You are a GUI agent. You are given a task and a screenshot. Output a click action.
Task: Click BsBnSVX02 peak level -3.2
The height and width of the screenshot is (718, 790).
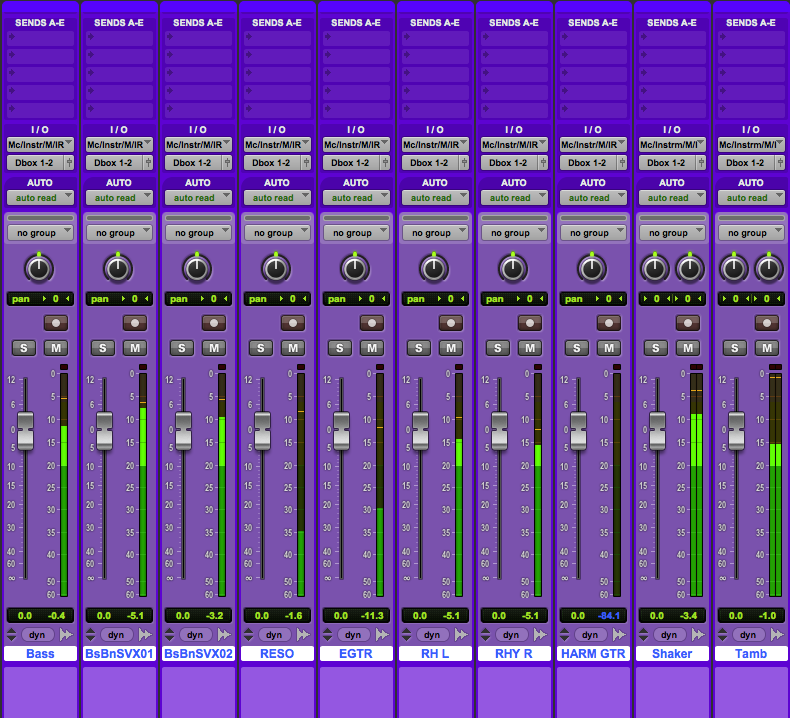tap(214, 616)
